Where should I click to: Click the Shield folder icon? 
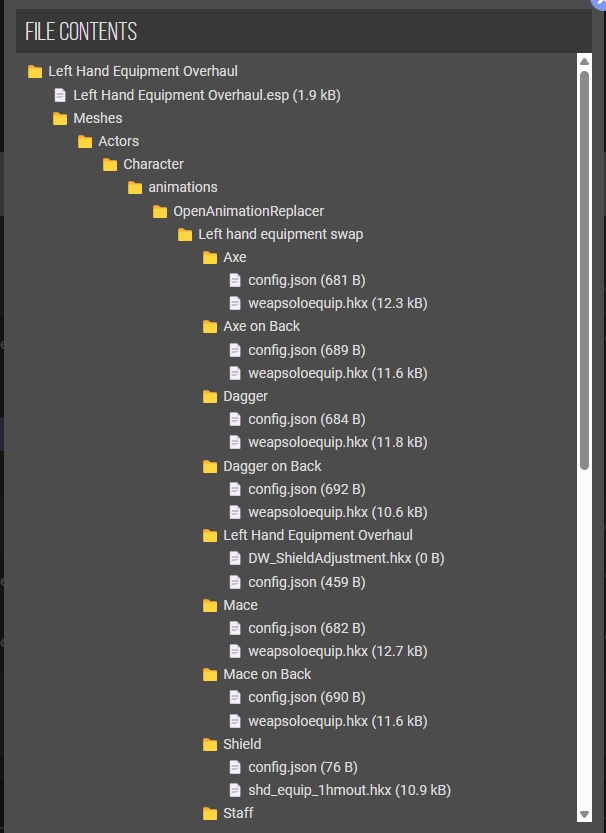(210, 744)
